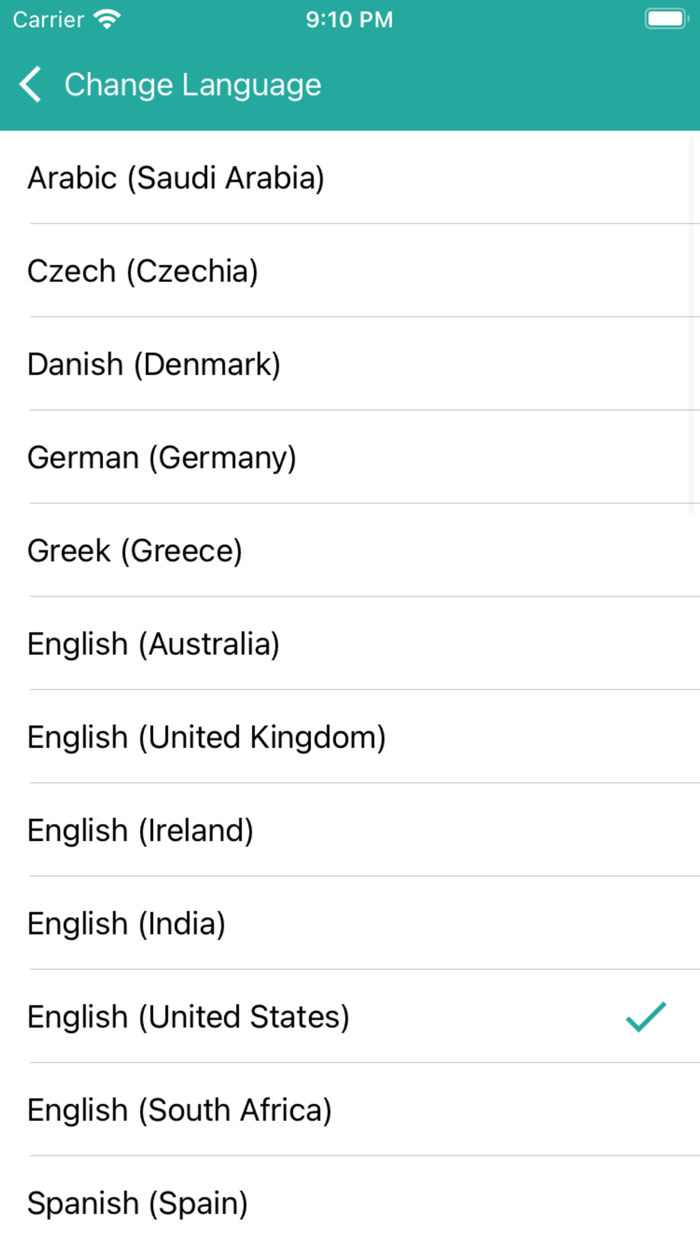Viewport: 700px width, 1244px height.
Task: Choose English (South Africa)
Action: click(x=180, y=1110)
